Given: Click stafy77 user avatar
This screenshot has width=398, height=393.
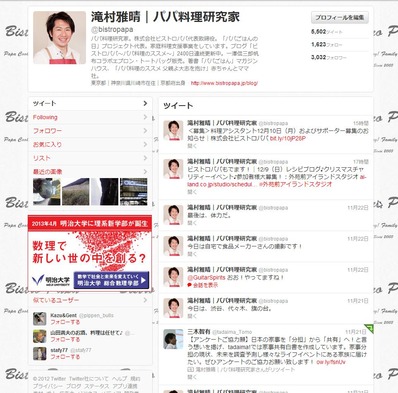Looking at the screenshot, I should [x=40, y=354].
